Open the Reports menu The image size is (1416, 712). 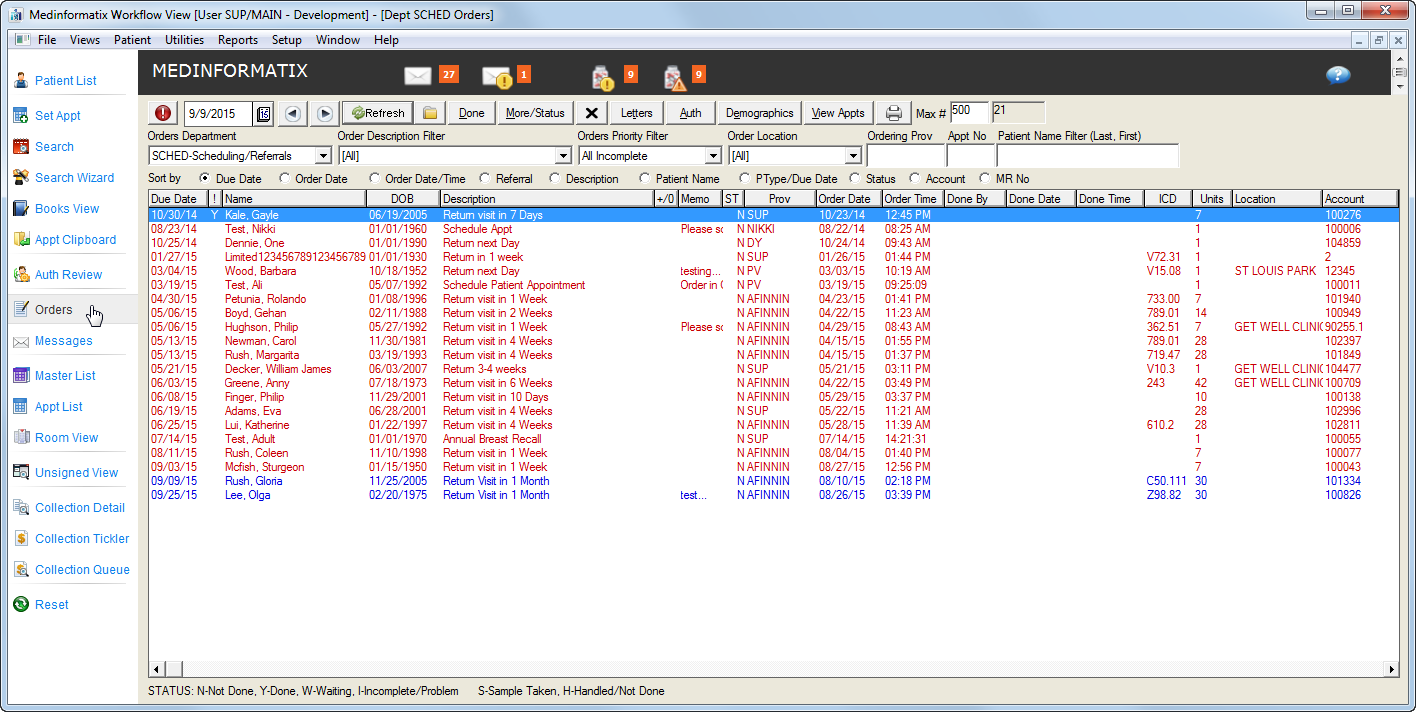[x=238, y=40]
